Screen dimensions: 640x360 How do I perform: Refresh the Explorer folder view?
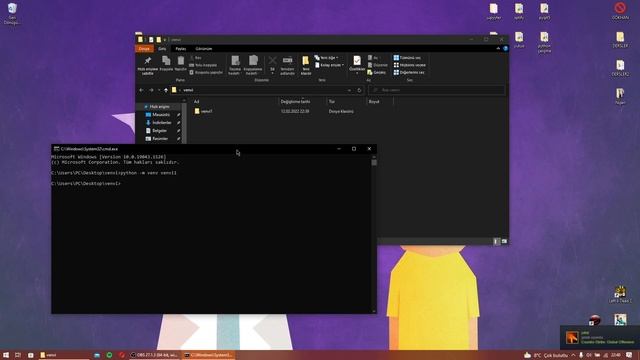(x=359, y=90)
